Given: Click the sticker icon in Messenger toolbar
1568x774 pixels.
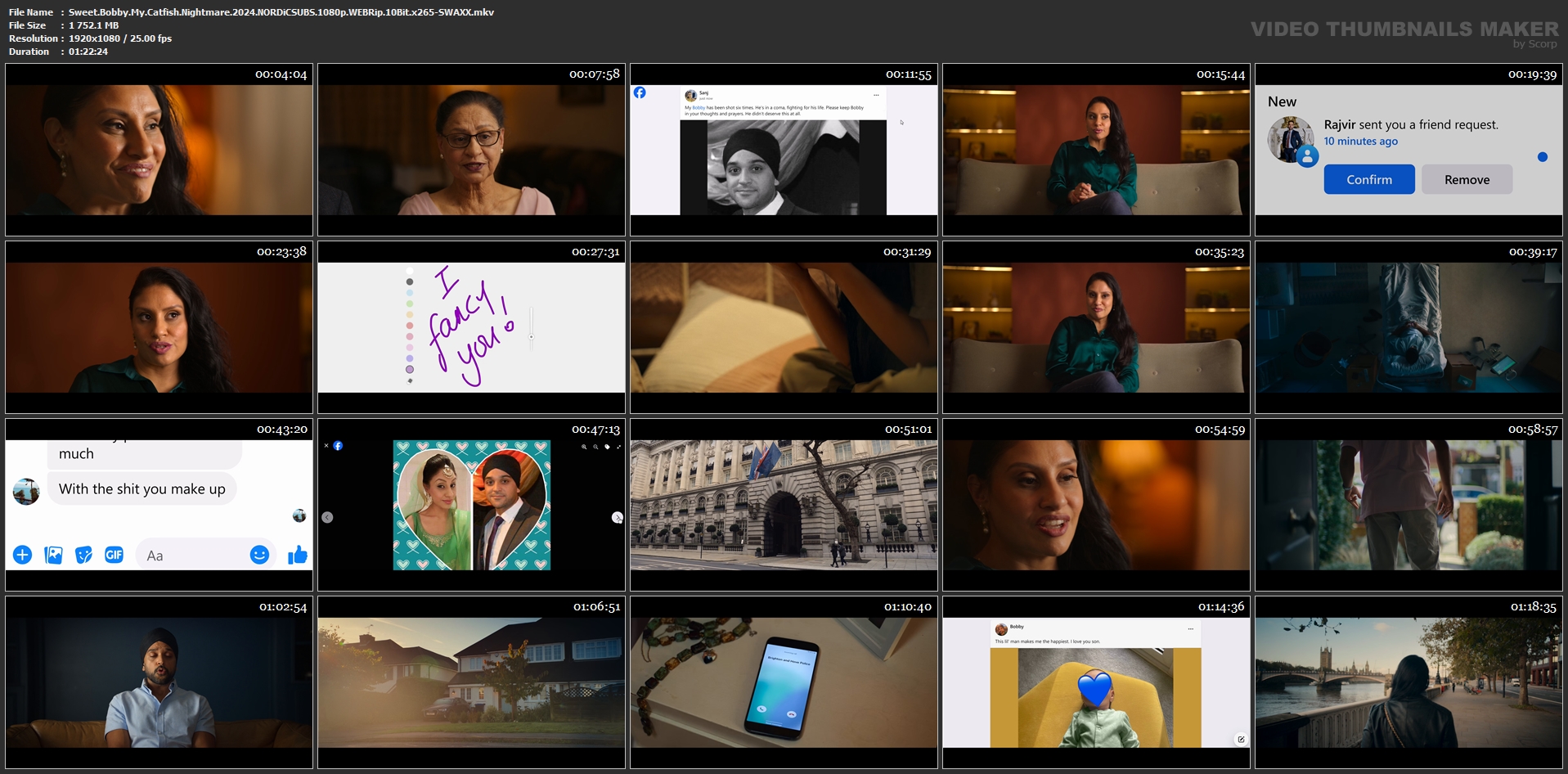Looking at the screenshot, I should point(83,555).
